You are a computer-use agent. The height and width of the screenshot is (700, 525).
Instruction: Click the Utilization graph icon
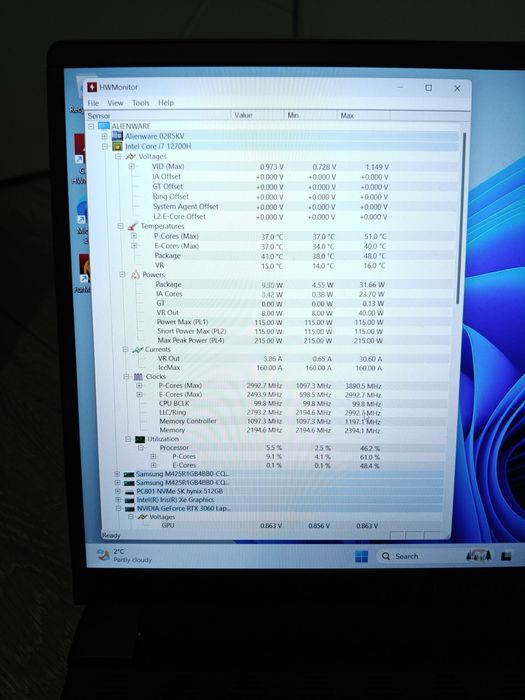click(x=140, y=439)
